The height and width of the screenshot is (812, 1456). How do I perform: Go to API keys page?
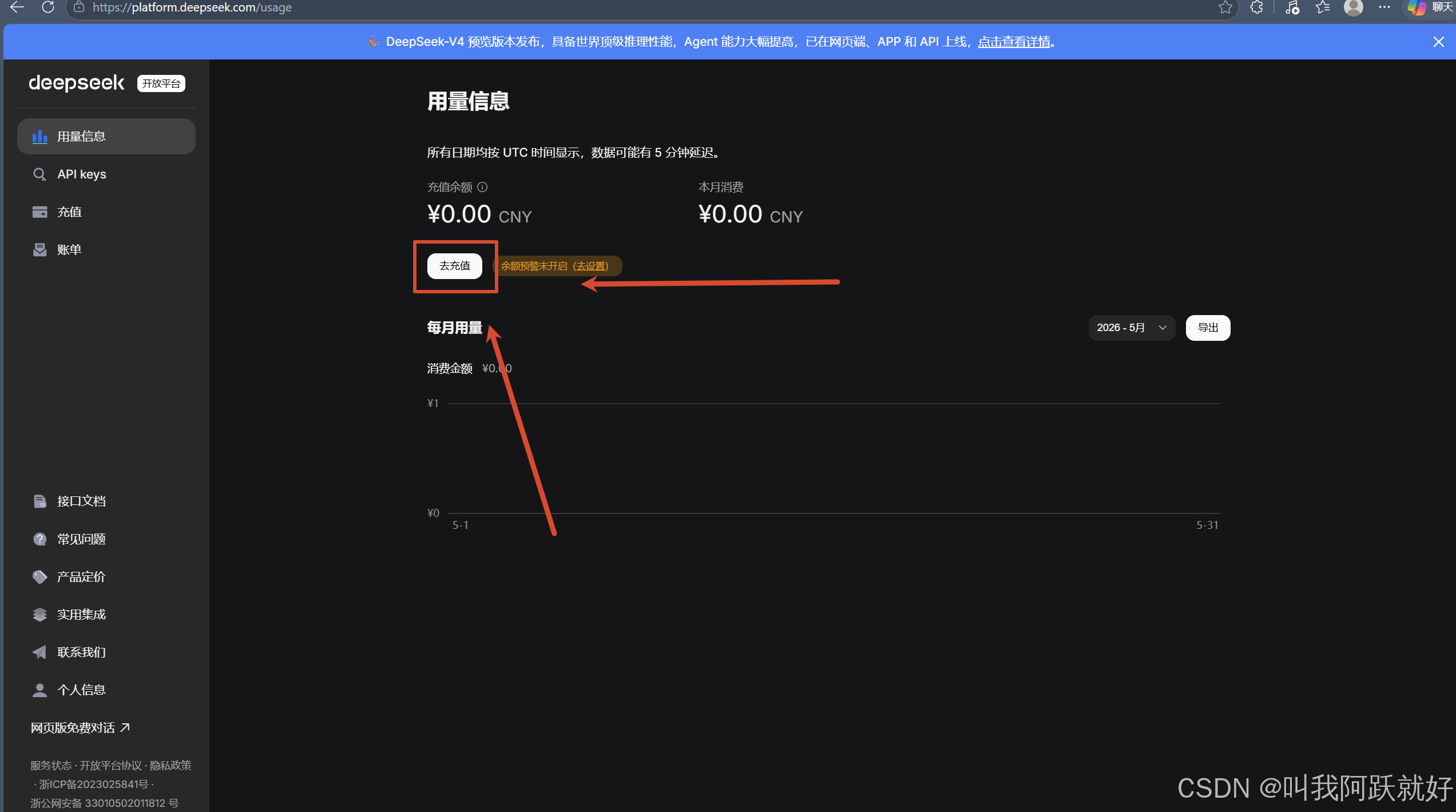coord(106,174)
